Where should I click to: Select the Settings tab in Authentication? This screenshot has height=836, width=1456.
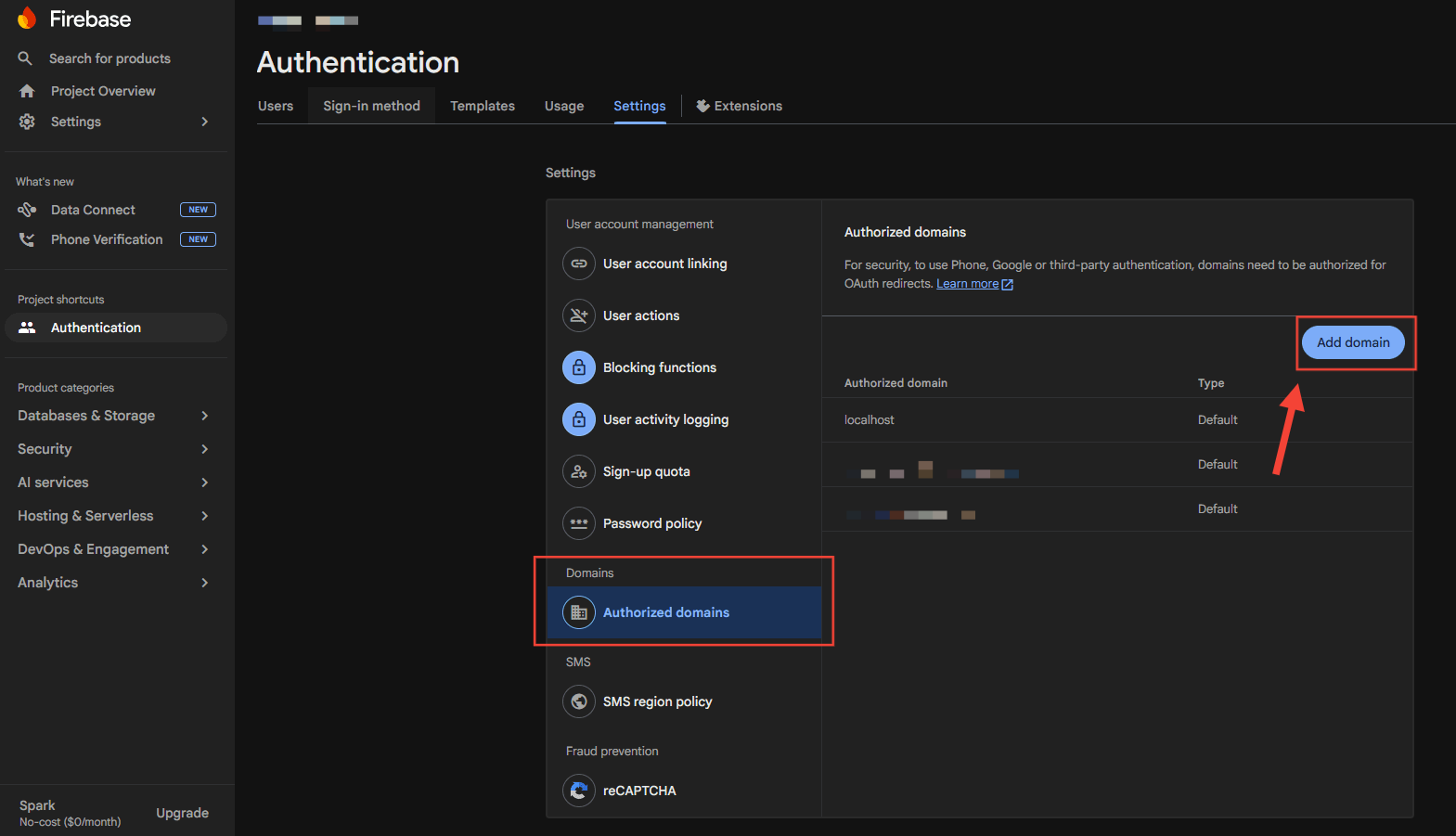pyautogui.click(x=639, y=106)
